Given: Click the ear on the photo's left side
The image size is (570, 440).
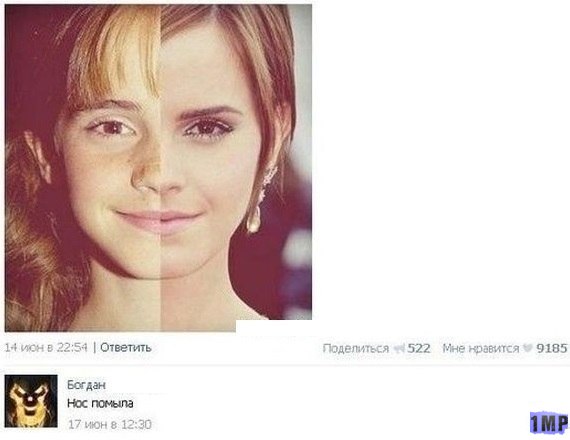Looking at the screenshot, I should coord(39,156).
